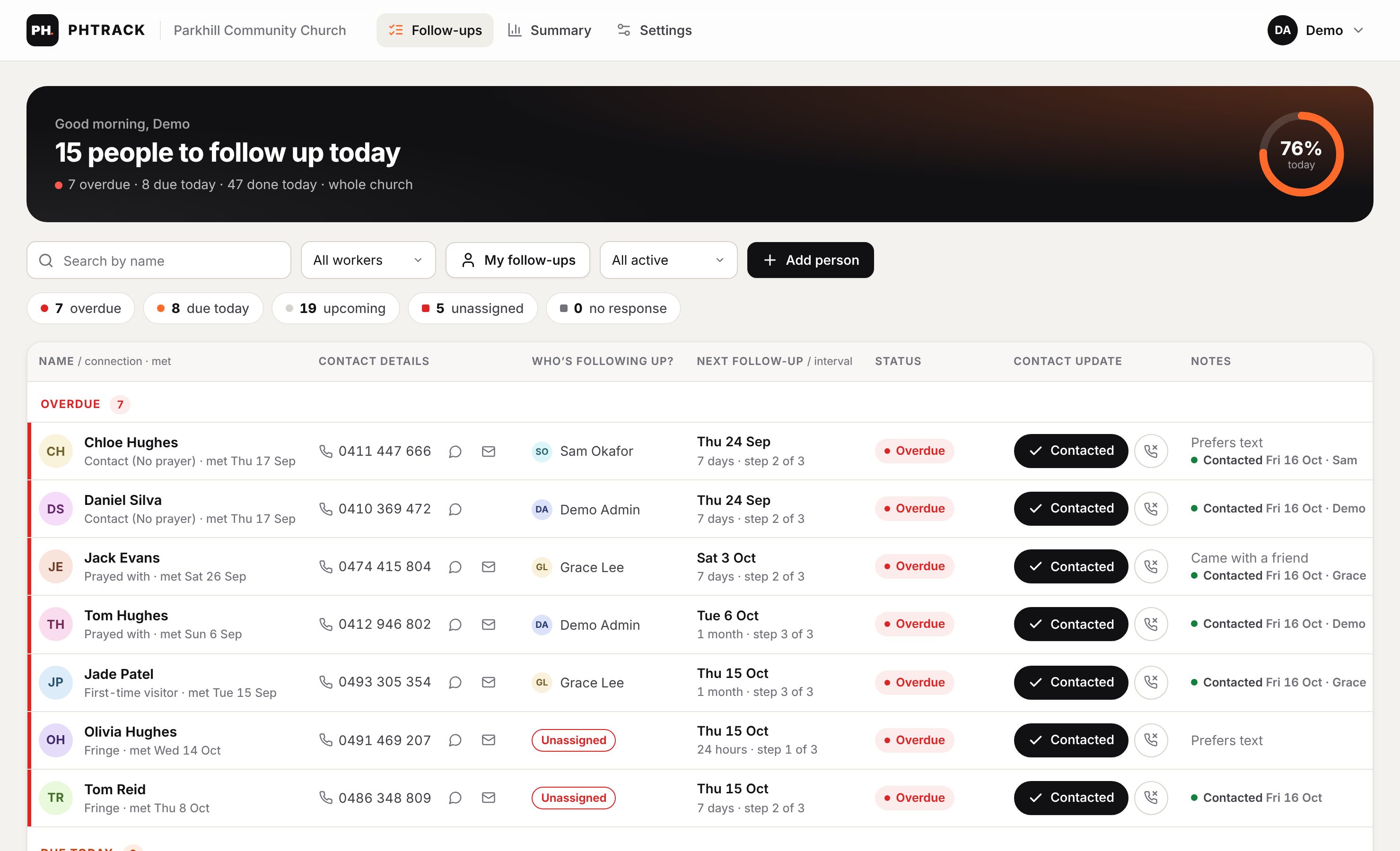
Task: Mark Tom Reid as Contacted
Action: [1070, 798]
